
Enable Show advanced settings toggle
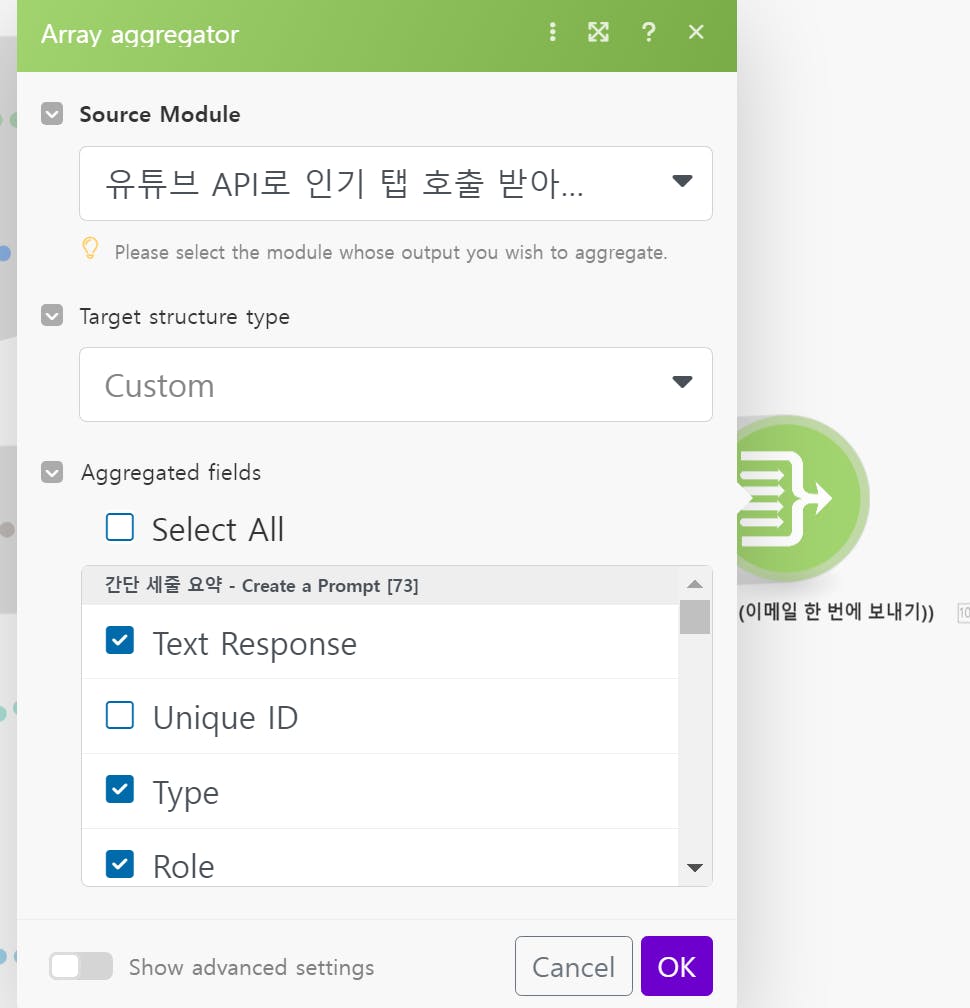[81, 966]
